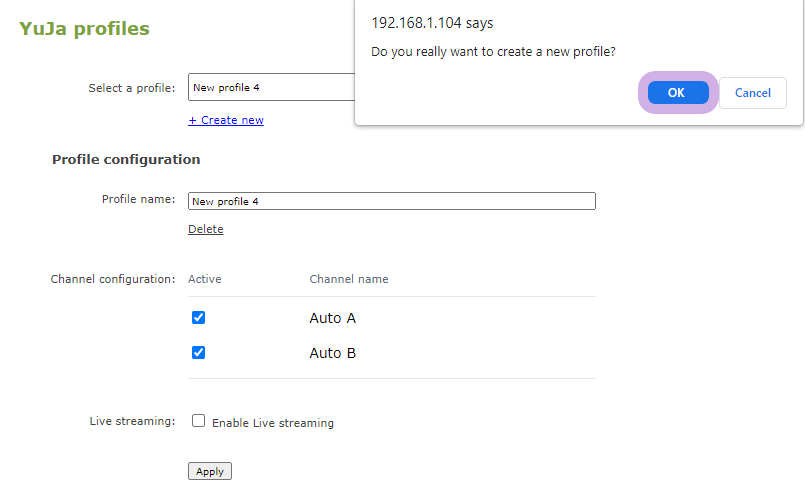This screenshot has width=805, height=493.
Task: Click the Auto A channel name
Action: click(x=332, y=319)
